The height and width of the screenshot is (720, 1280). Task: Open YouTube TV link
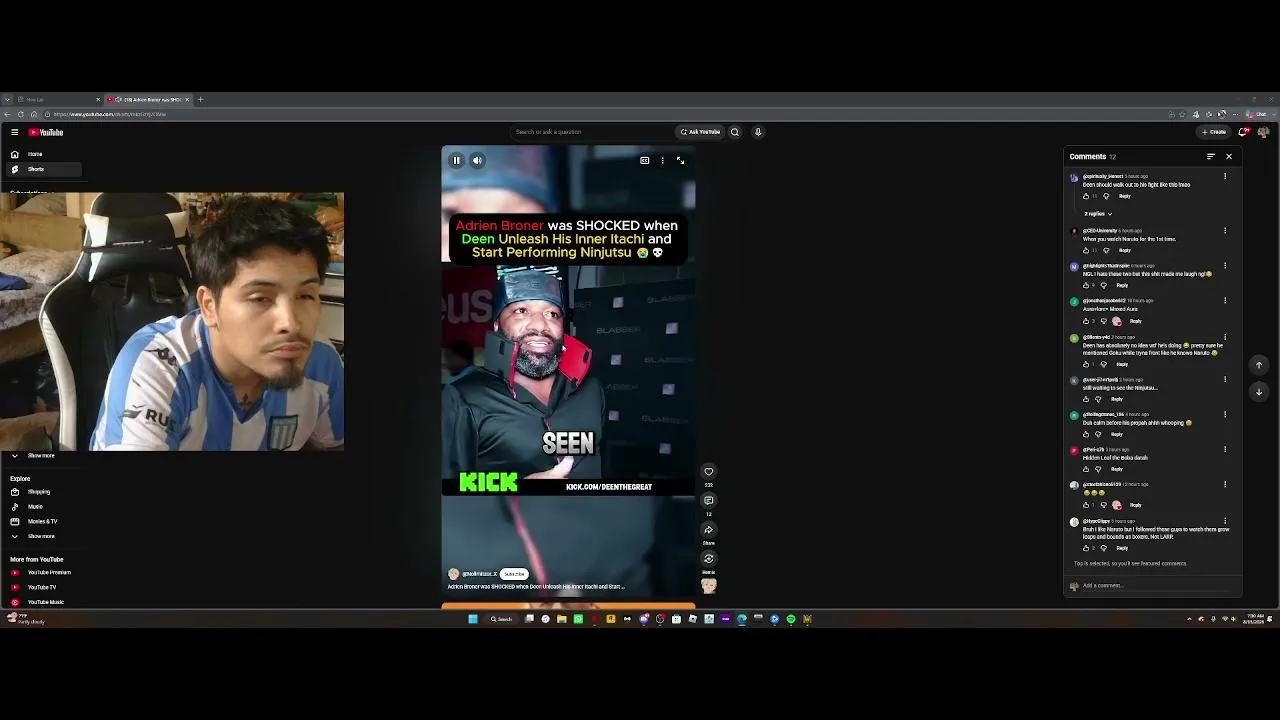click(41, 587)
